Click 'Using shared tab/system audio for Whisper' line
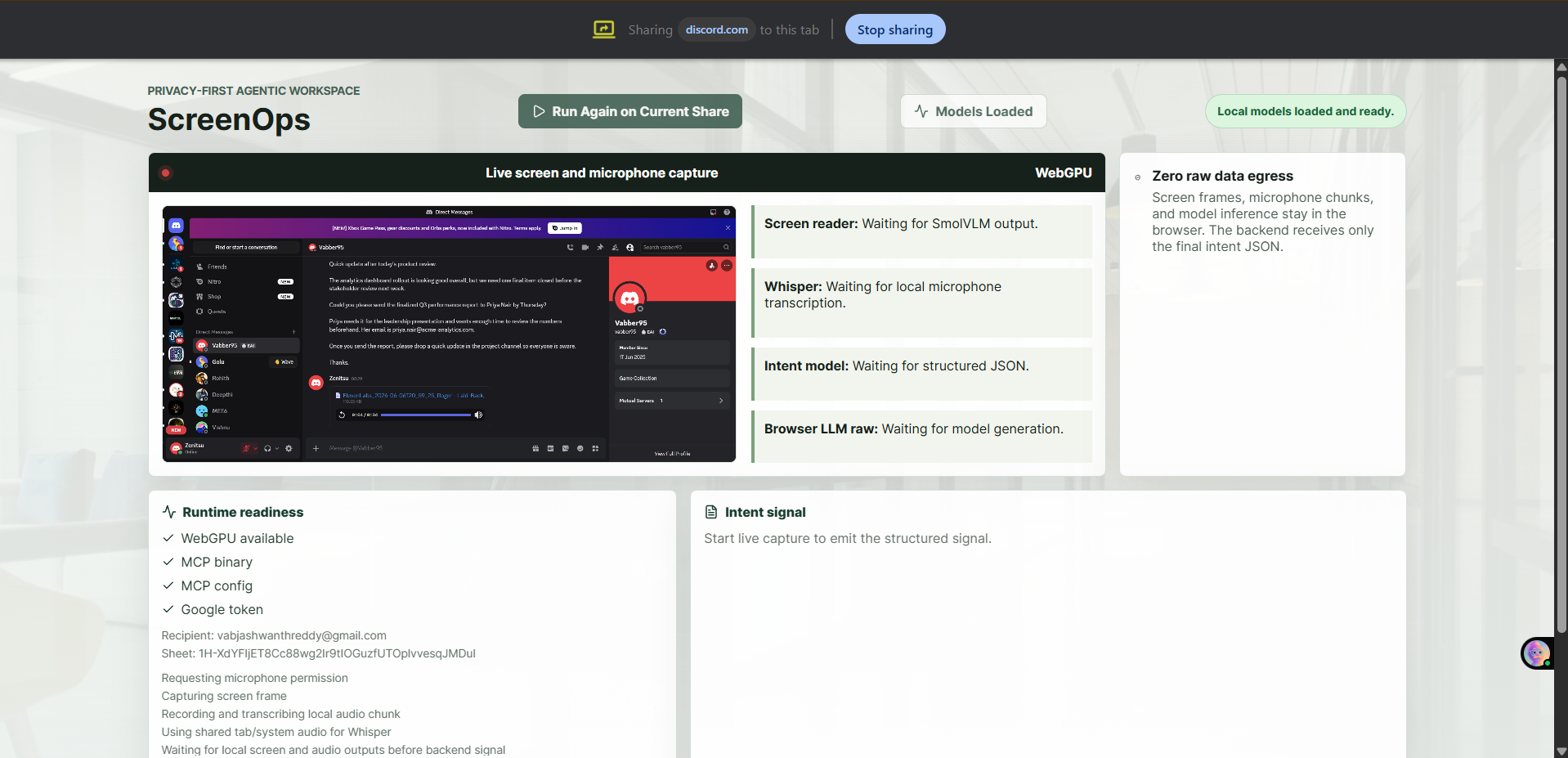The image size is (1568, 758). (276, 732)
